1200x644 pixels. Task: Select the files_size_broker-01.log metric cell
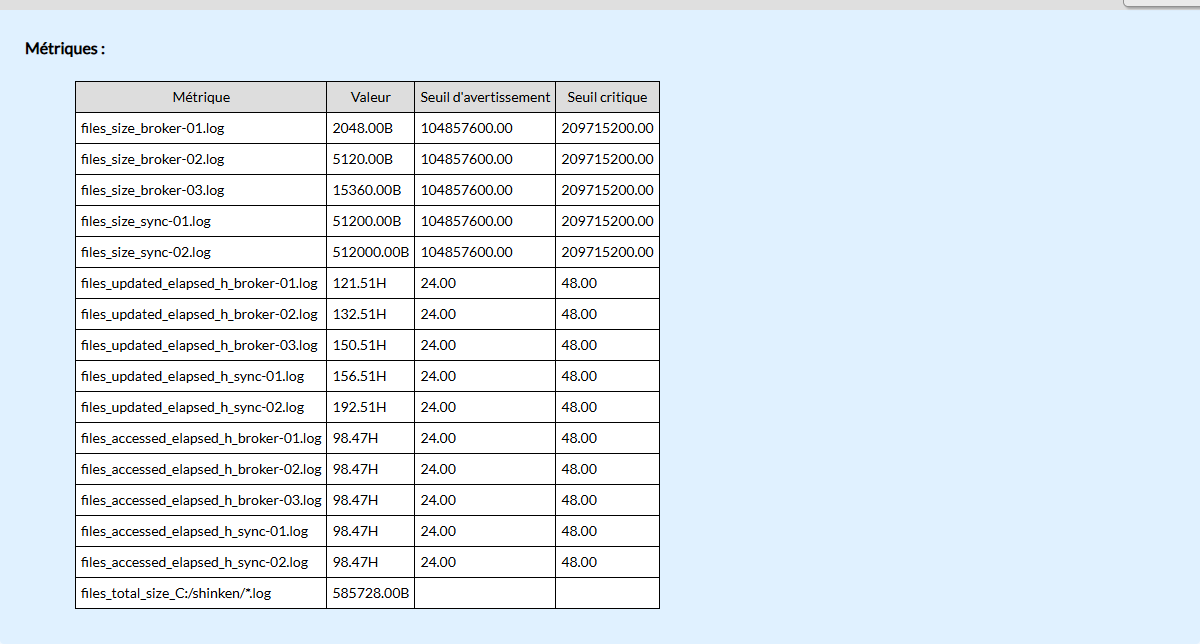tap(201, 128)
